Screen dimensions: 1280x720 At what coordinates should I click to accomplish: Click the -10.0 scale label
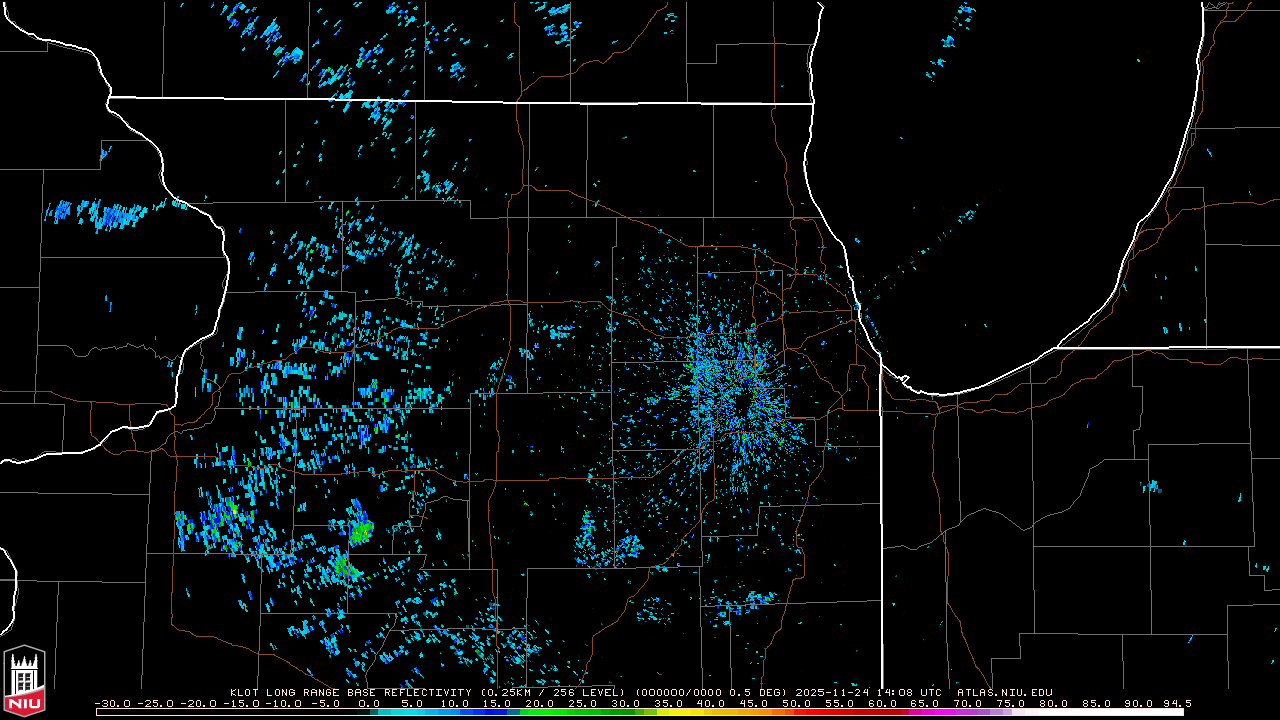pyautogui.click(x=283, y=703)
